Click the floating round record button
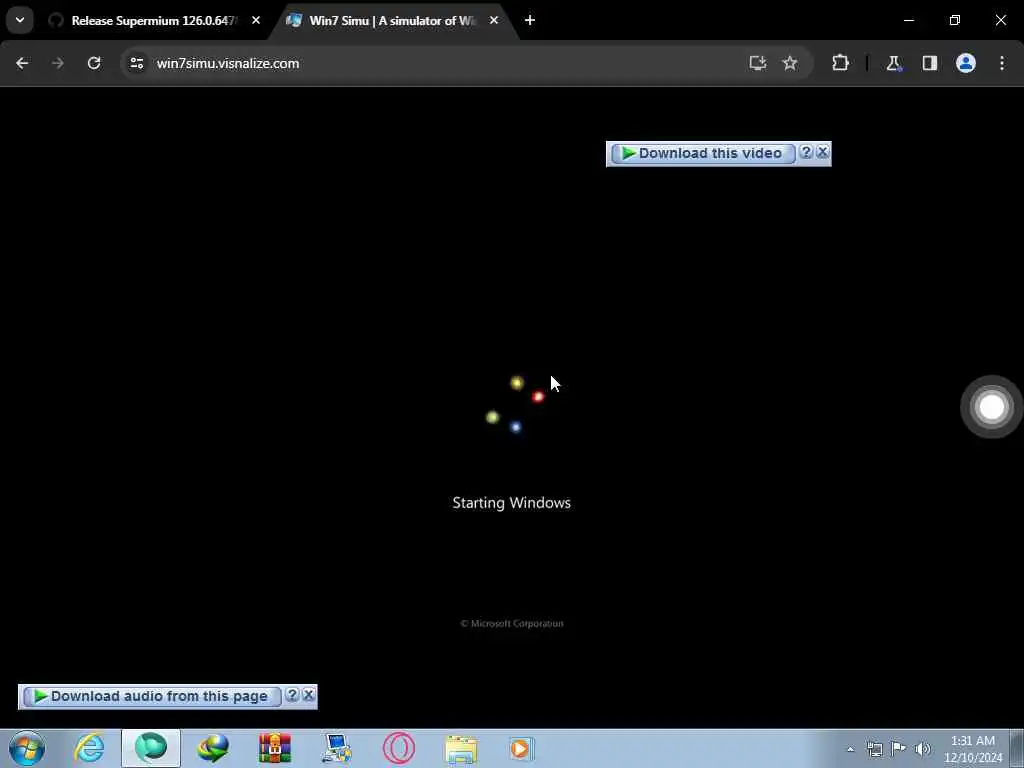1024x768 pixels. (x=991, y=406)
